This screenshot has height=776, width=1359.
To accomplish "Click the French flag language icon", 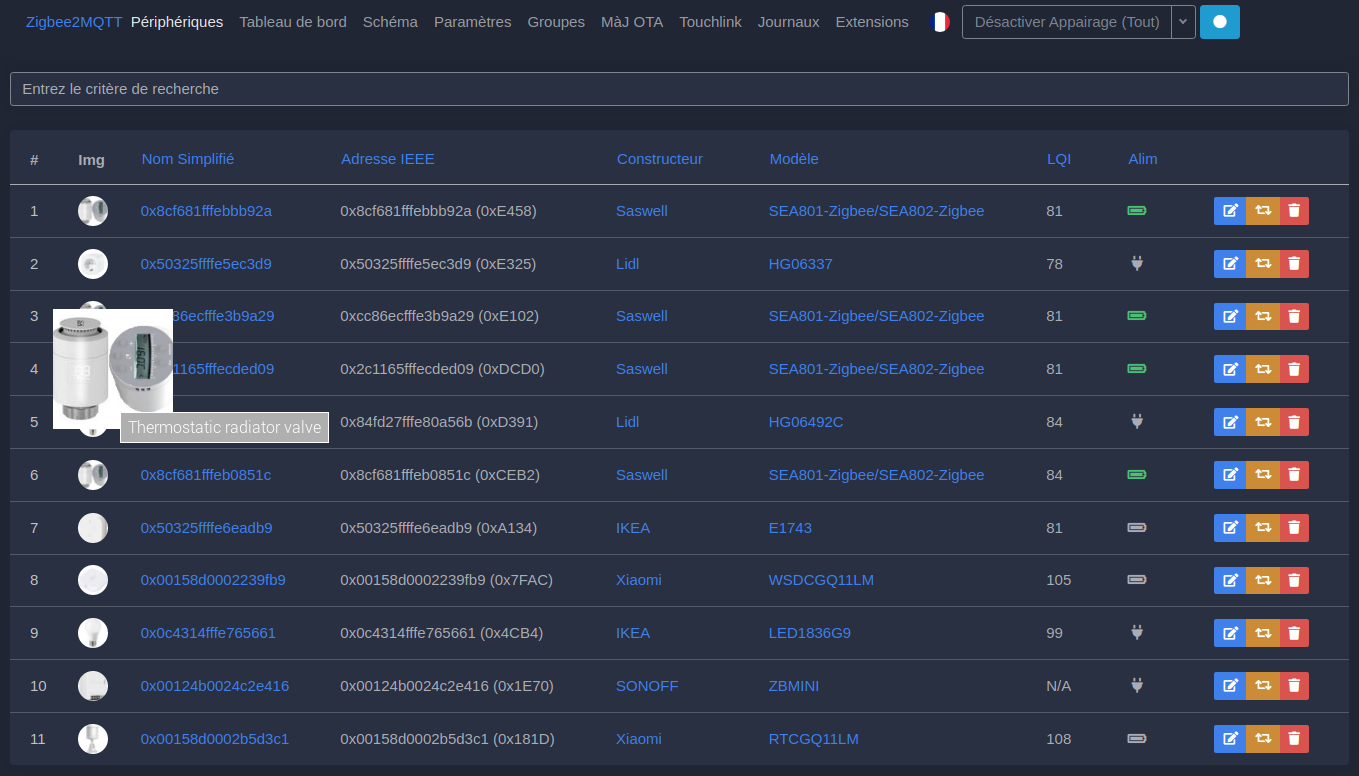I will point(939,21).
